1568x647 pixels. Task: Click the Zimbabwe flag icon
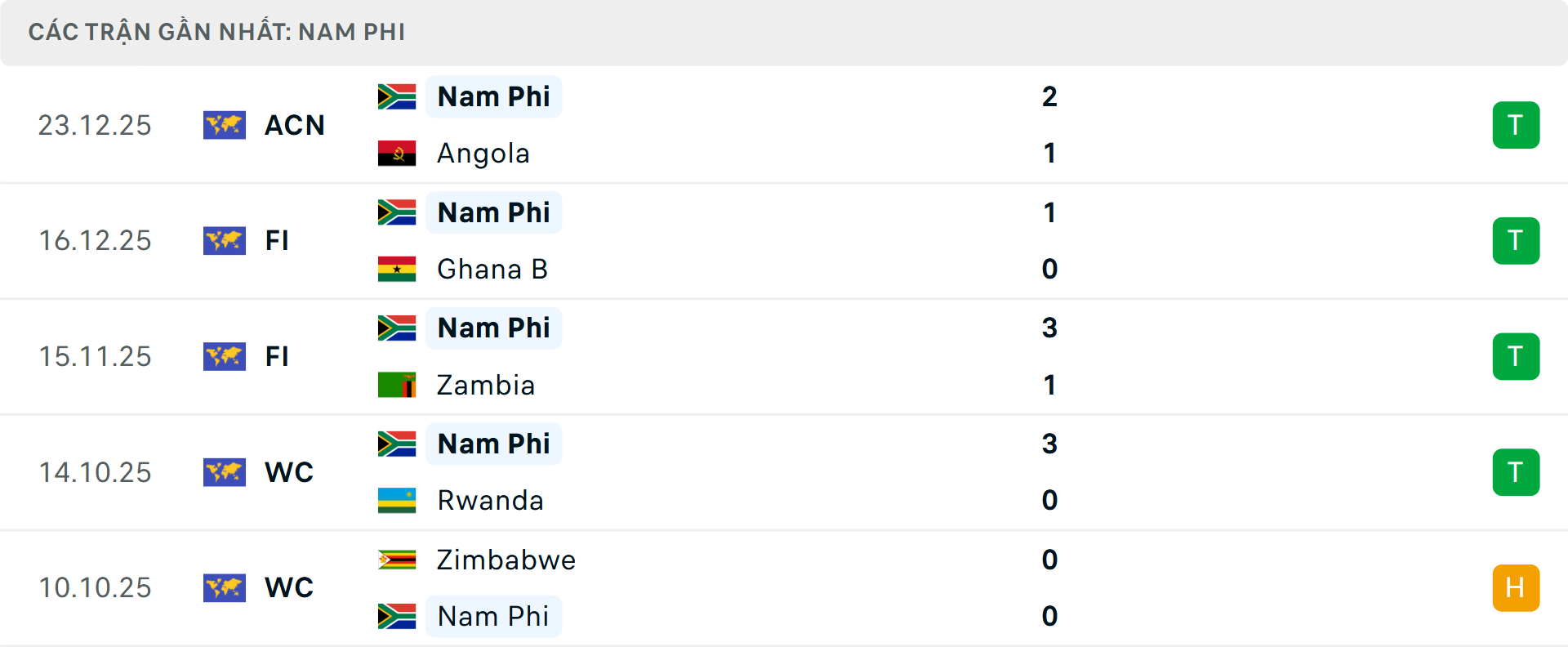pos(397,560)
